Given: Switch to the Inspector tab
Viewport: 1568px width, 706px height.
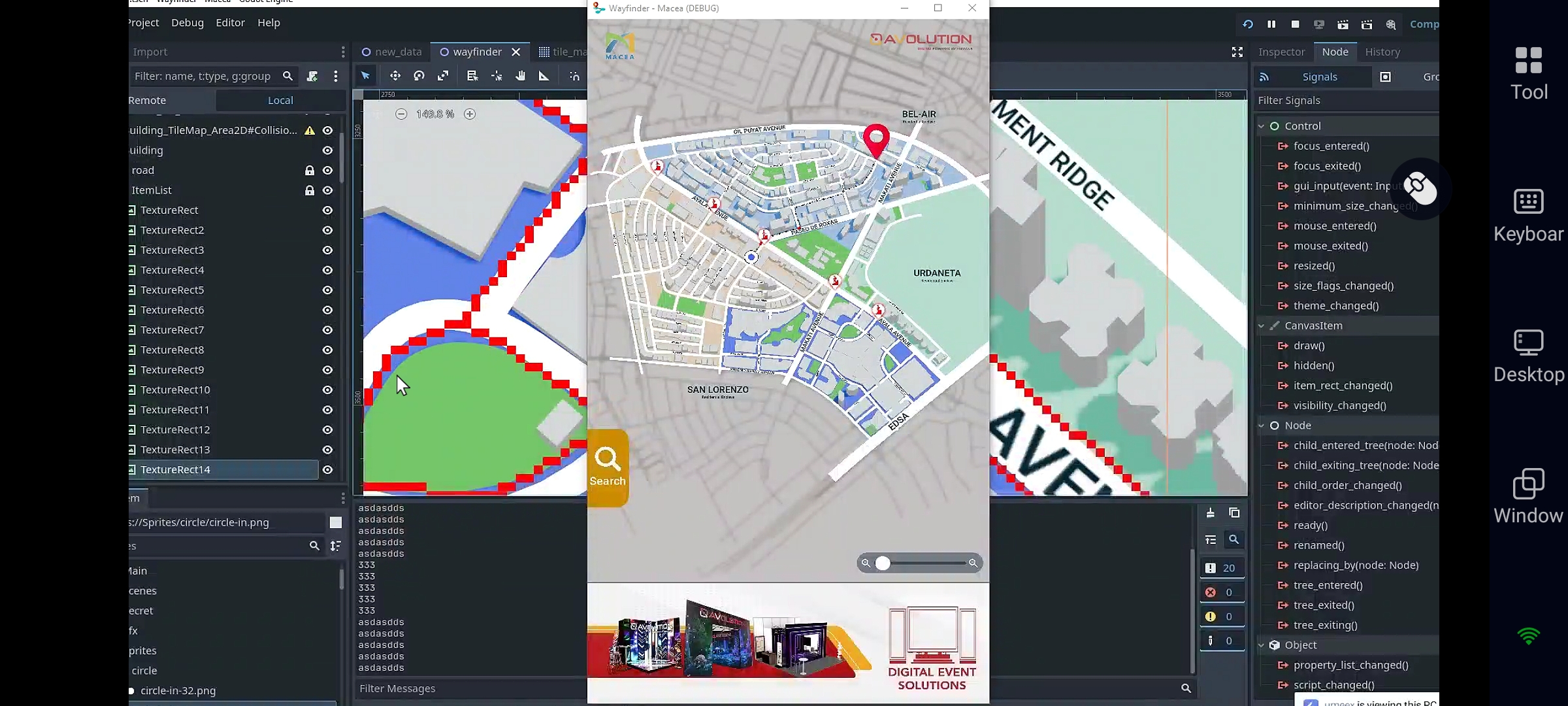Looking at the screenshot, I should pyautogui.click(x=1281, y=52).
